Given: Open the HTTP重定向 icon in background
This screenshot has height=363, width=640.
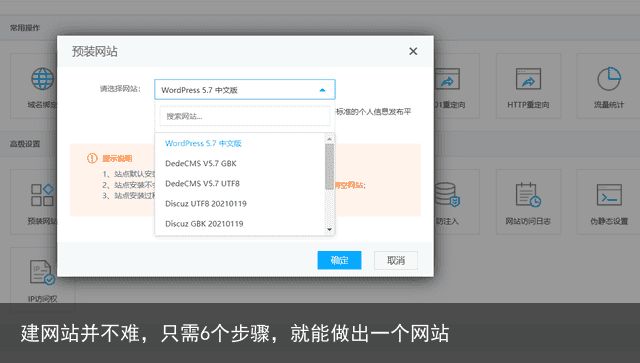Looking at the screenshot, I should pos(528,79).
